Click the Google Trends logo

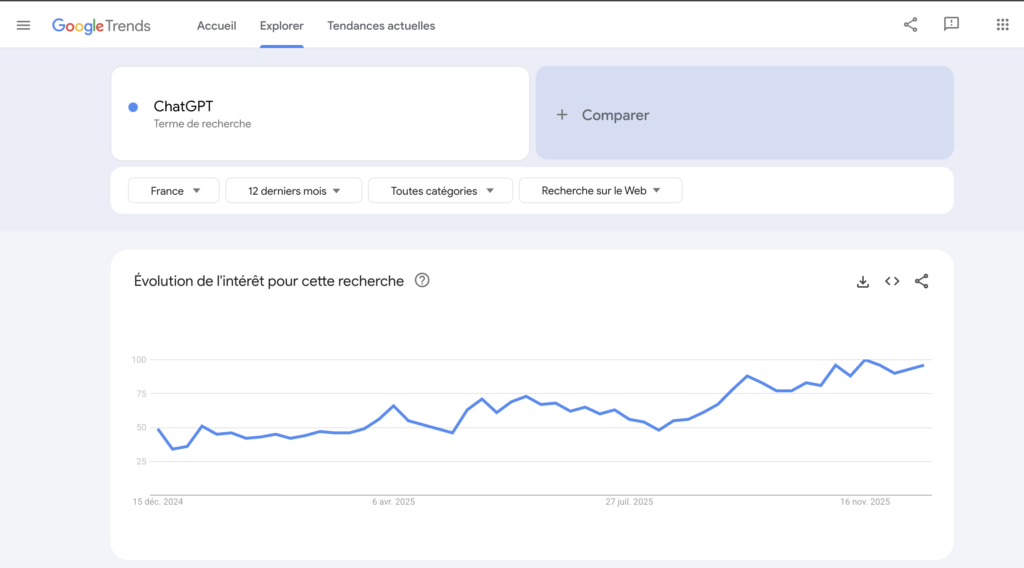101,26
